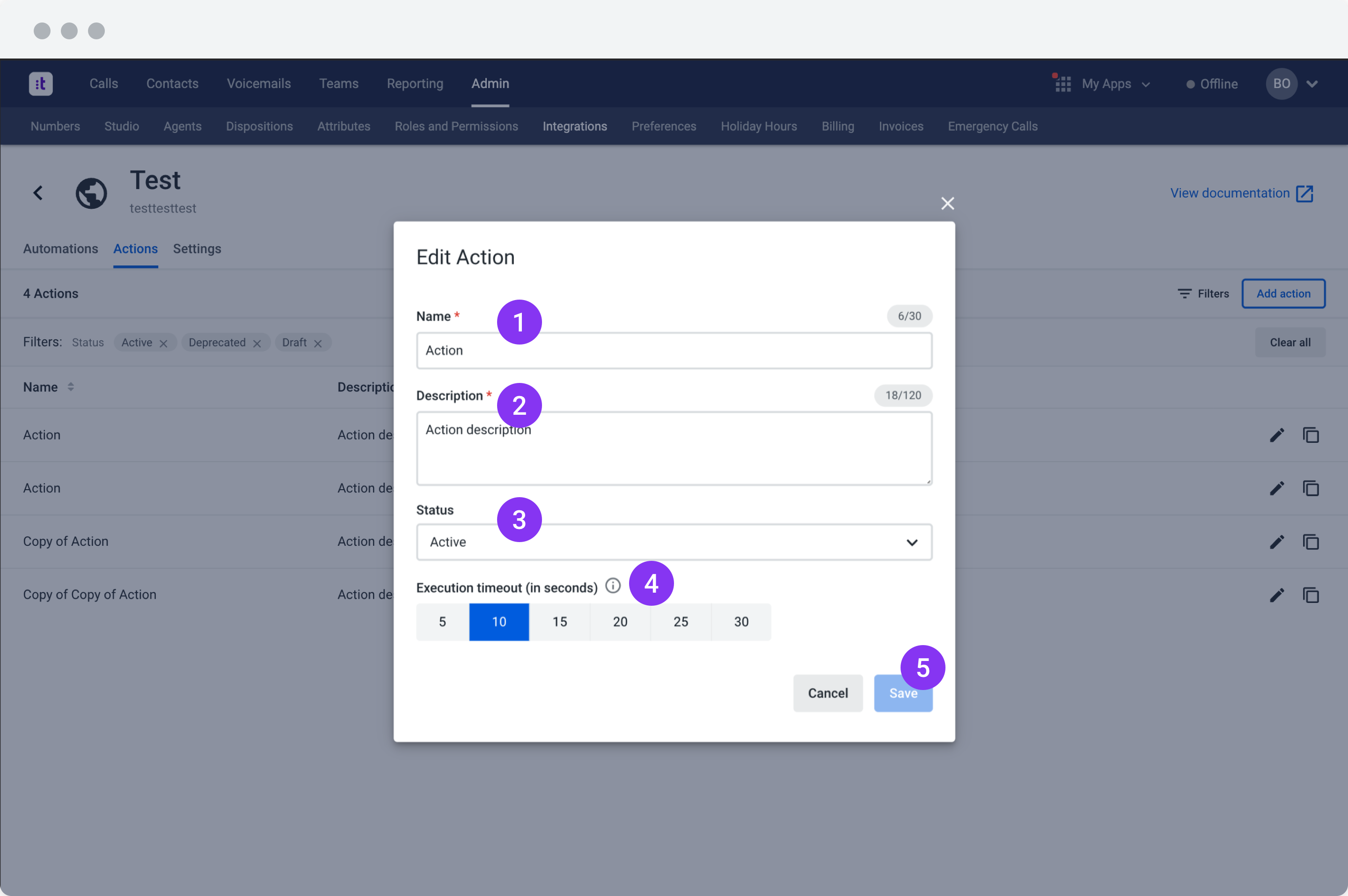Switch to the Automations tab
This screenshot has height=896, width=1348.
[x=60, y=249]
